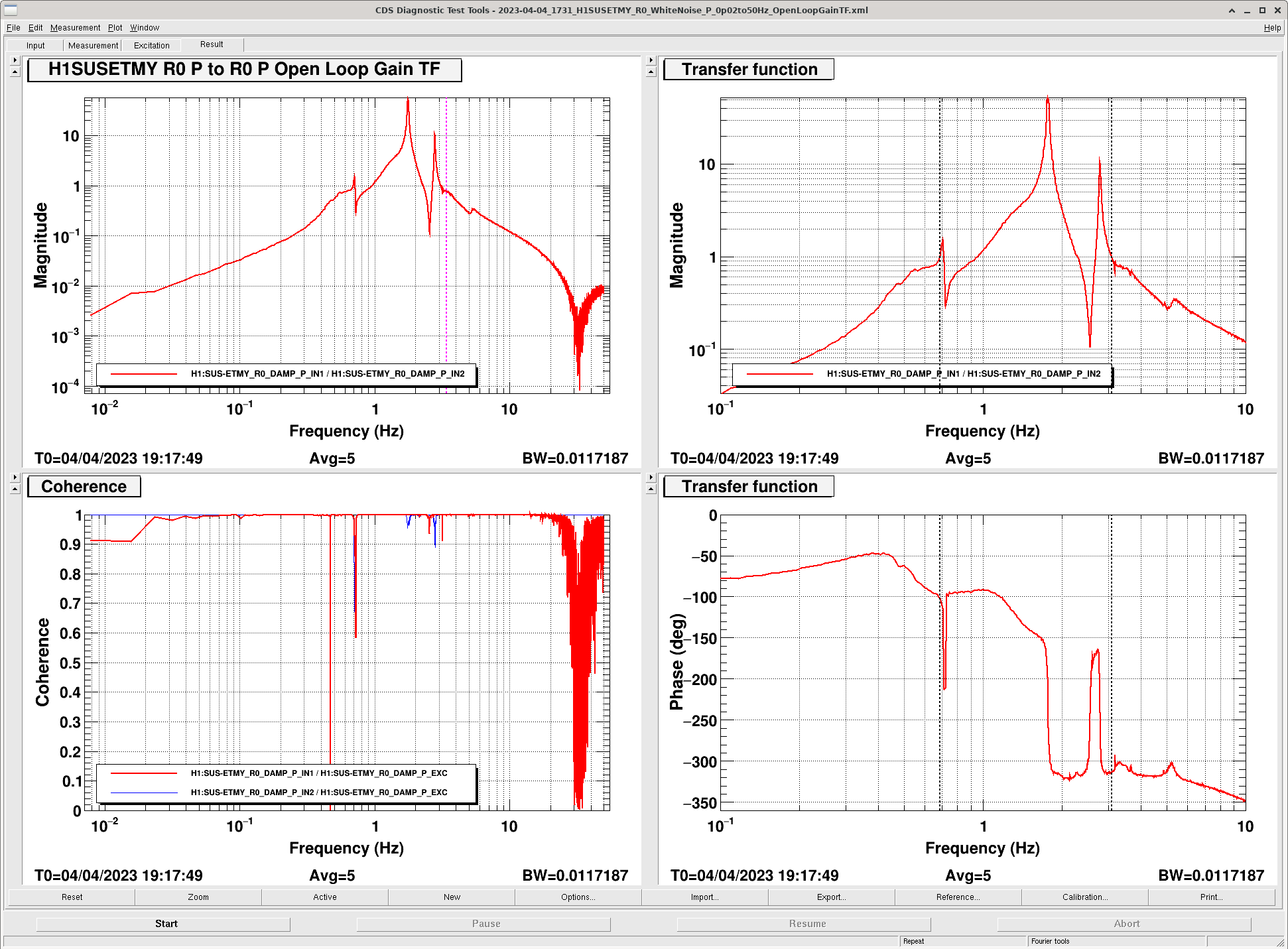
Task: Click the Phase (deg) axis label
Action: point(676,662)
